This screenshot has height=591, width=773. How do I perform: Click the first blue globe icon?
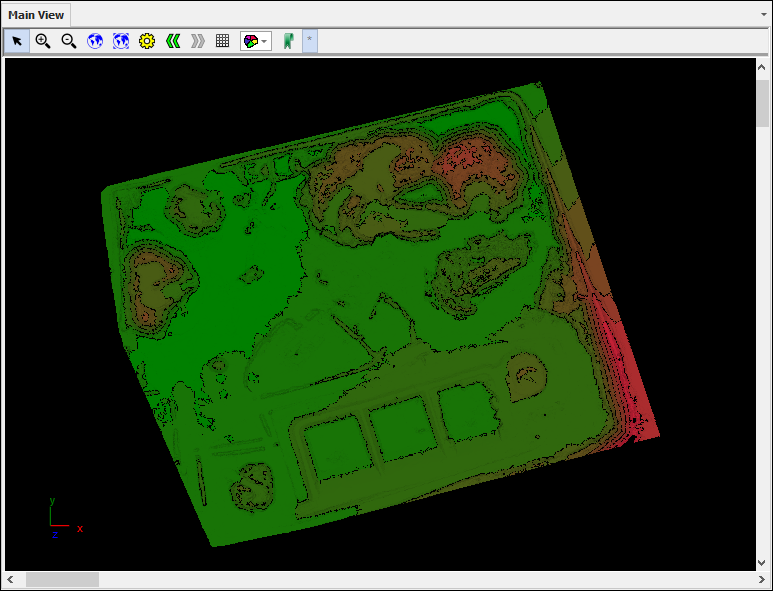coord(95,41)
